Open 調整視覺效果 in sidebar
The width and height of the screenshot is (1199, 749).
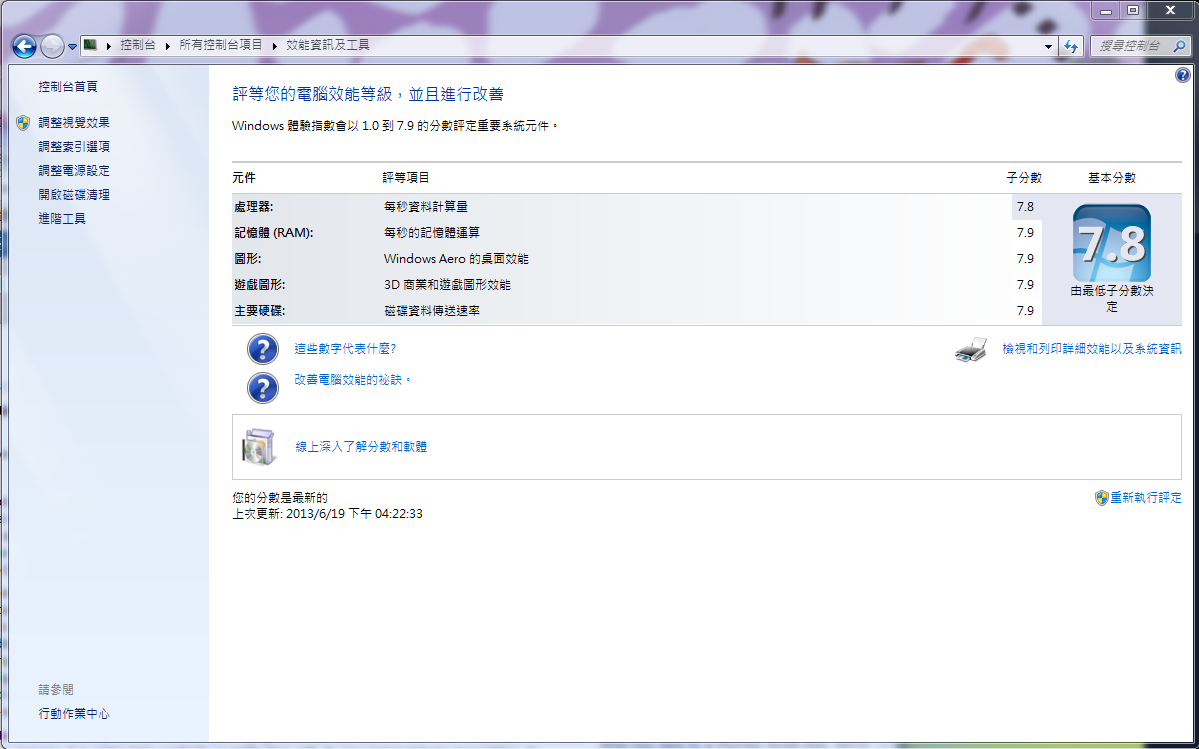pos(74,122)
